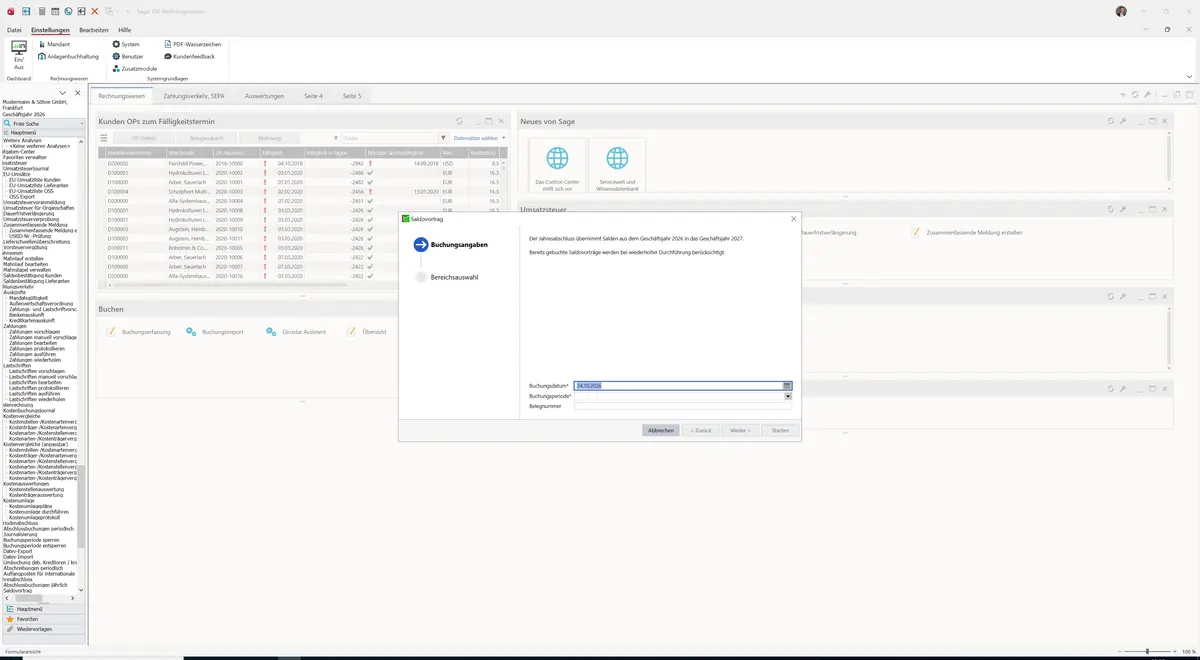The width and height of the screenshot is (1200, 660).
Task: Open the hamburger menu in Kunden OPs panel
Action: click(103, 138)
